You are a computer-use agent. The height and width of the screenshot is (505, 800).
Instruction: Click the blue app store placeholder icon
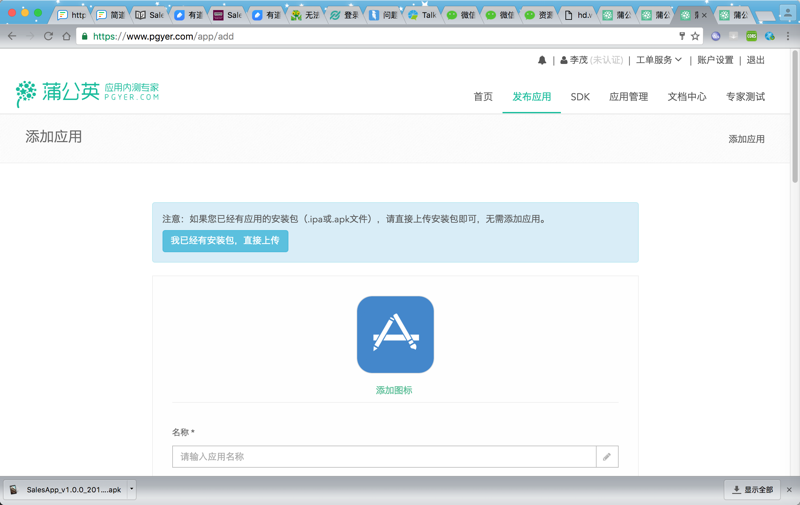395,335
